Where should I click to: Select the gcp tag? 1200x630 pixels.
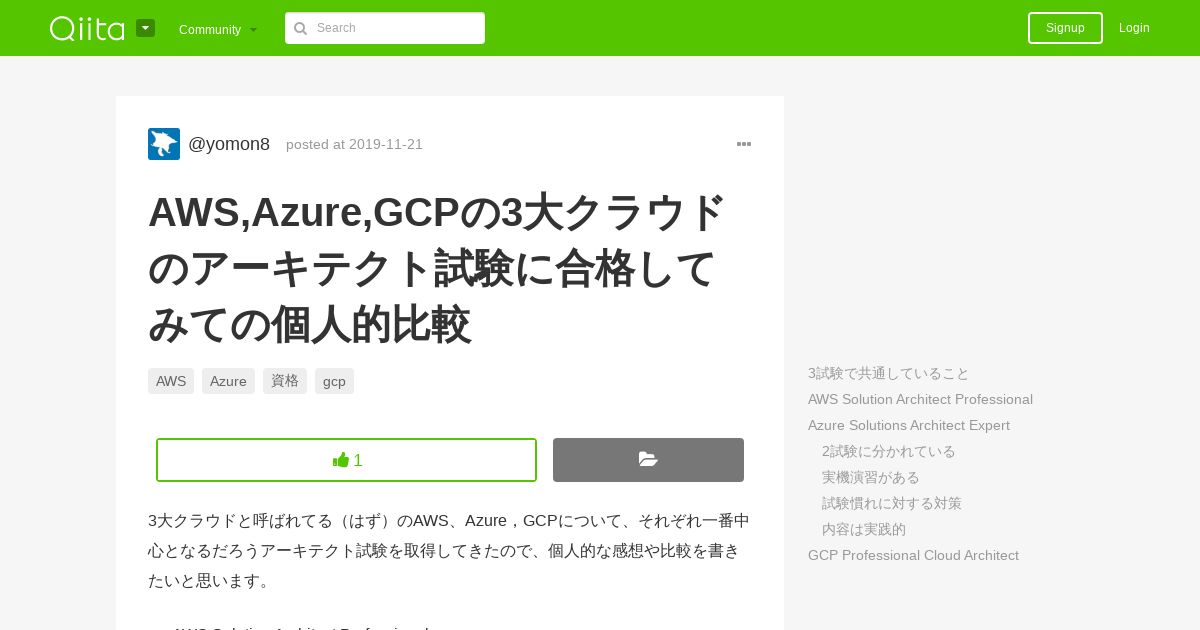click(334, 381)
